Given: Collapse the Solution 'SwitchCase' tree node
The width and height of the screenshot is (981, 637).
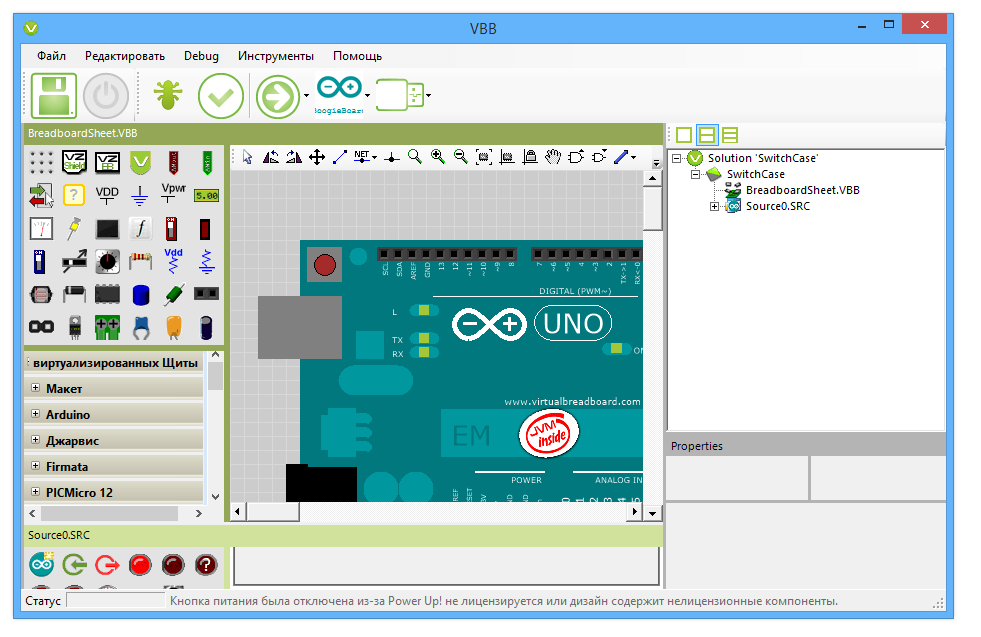Looking at the screenshot, I should tap(678, 158).
